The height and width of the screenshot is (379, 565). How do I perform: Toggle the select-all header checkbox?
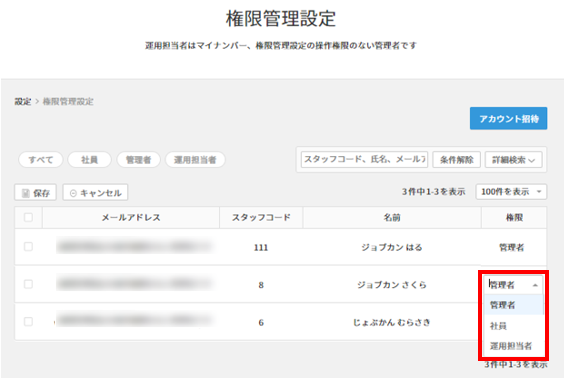pyautogui.click(x=28, y=217)
